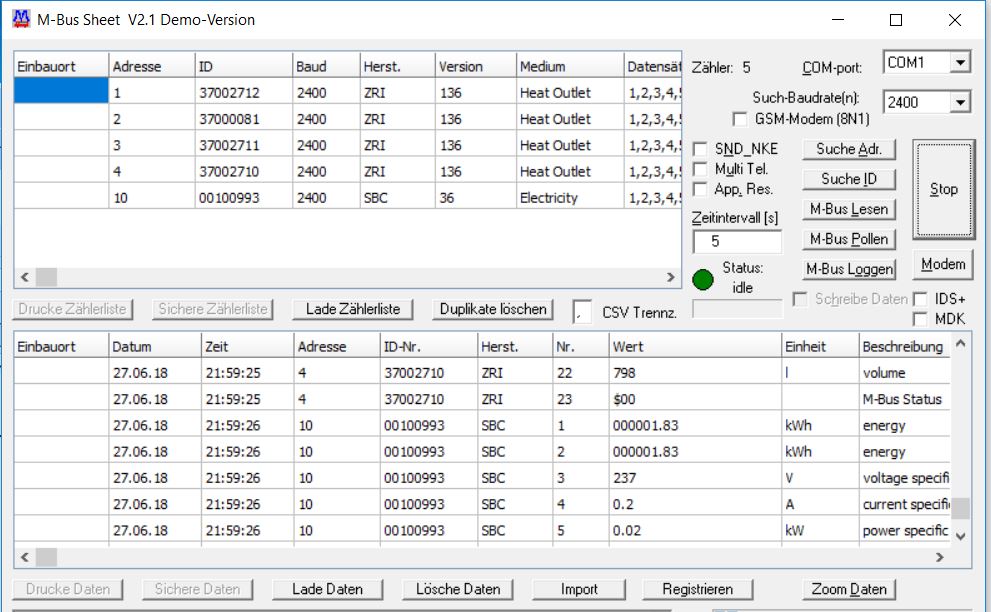The width and height of the screenshot is (991, 612).
Task: Click data table horizontal scroll left arrow
Action: coord(25,557)
